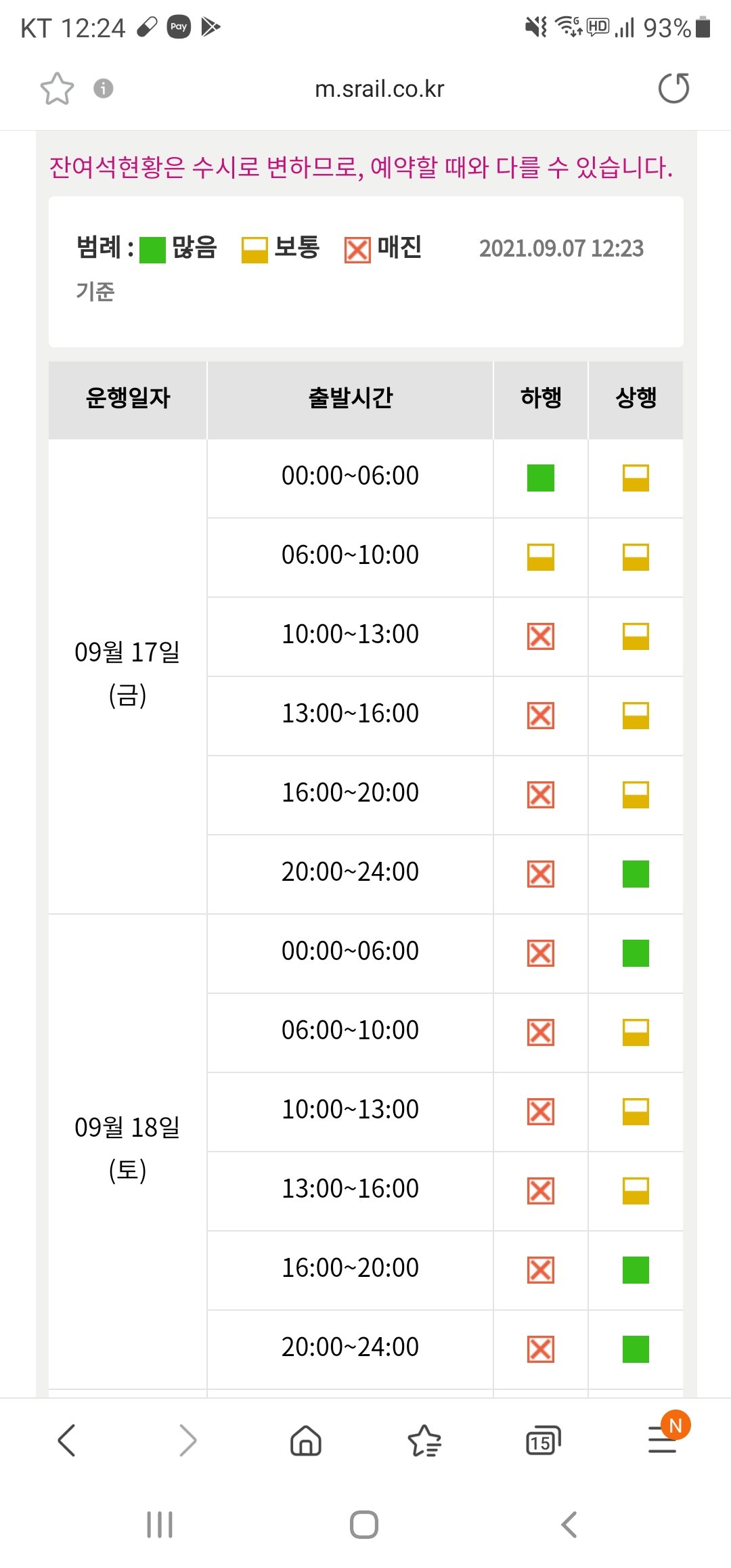Tap the m.srail.co.kr address field
Screen dimensions: 731x1568
[x=379, y=89]
